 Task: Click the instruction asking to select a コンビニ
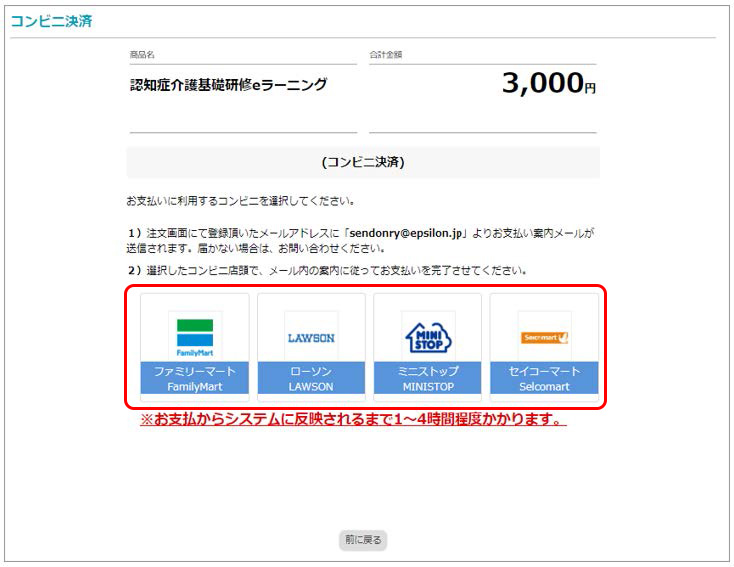point(240,200)
